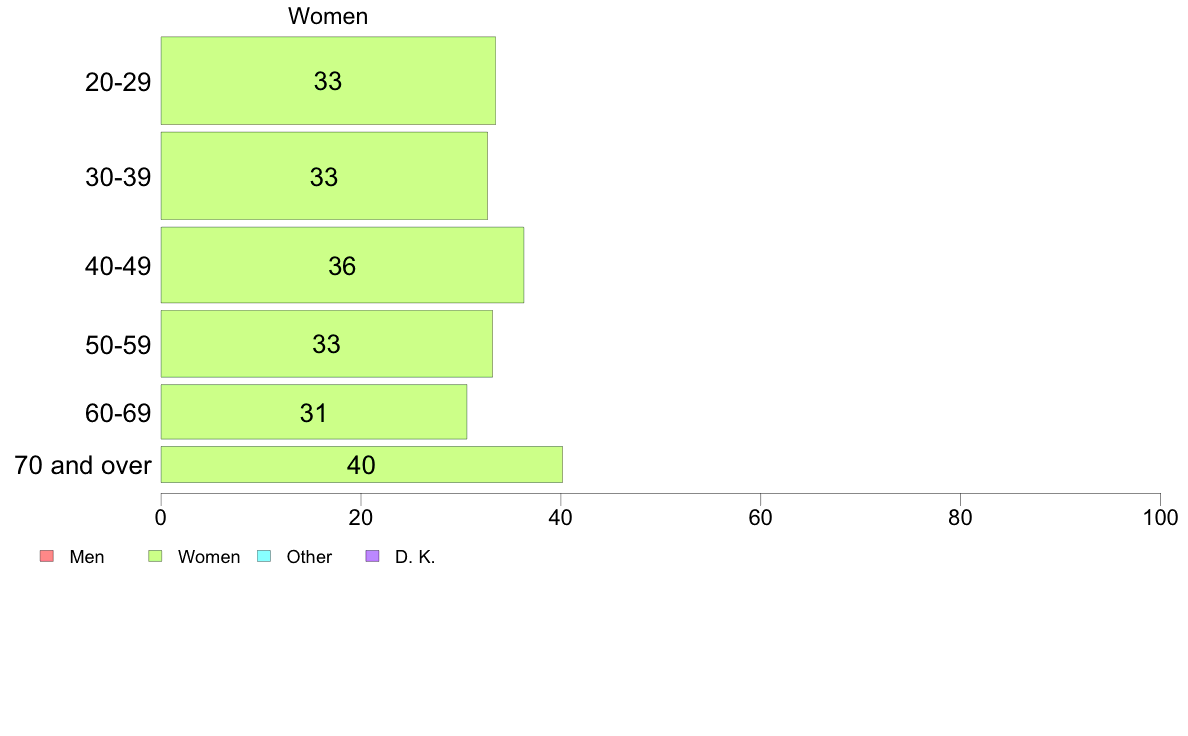Screen dimensions: 1188x736
Task: Click the 20-29 axis label
Action: 118,82
